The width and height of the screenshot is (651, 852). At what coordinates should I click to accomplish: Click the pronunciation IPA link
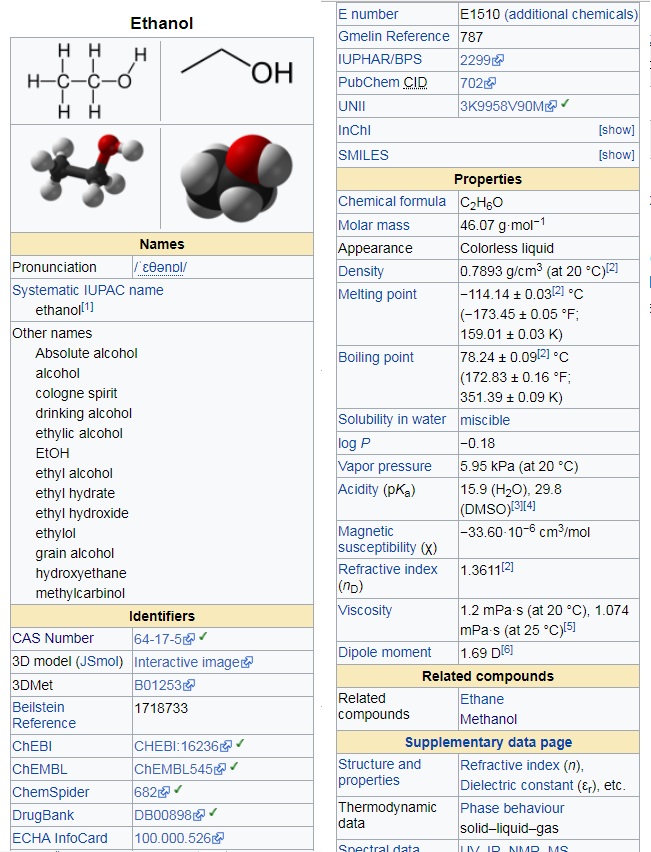pyautogui.click(x=160, y=267)
